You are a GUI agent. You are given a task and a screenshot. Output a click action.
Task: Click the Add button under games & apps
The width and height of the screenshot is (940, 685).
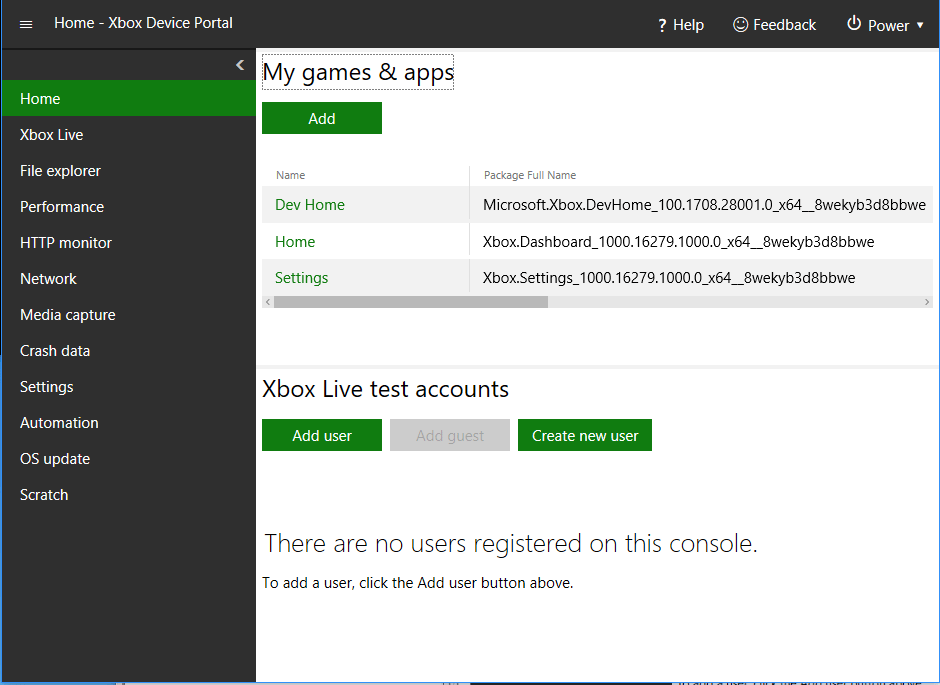[x=322, y=118]
